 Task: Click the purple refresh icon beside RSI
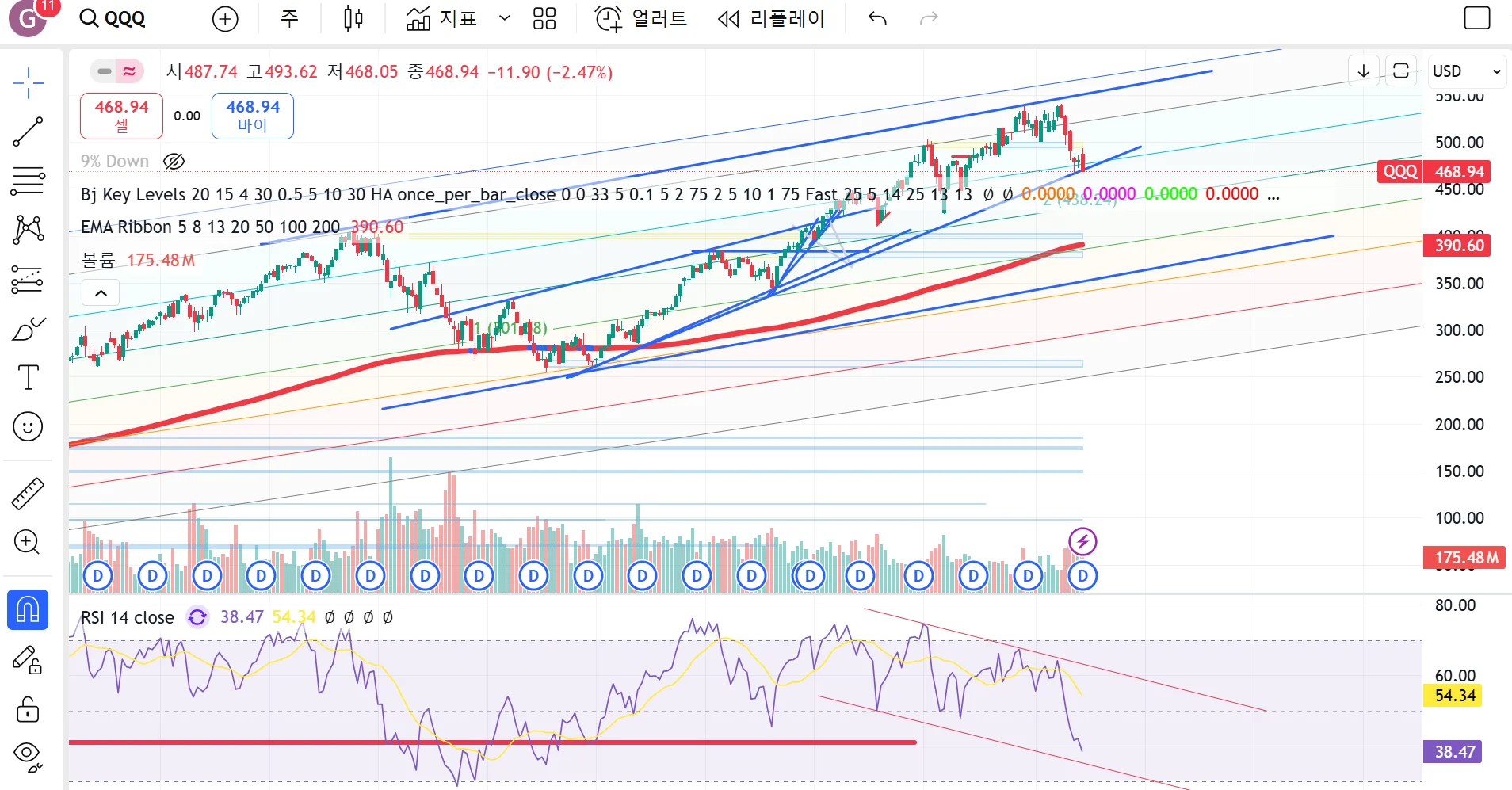(197, 617)
